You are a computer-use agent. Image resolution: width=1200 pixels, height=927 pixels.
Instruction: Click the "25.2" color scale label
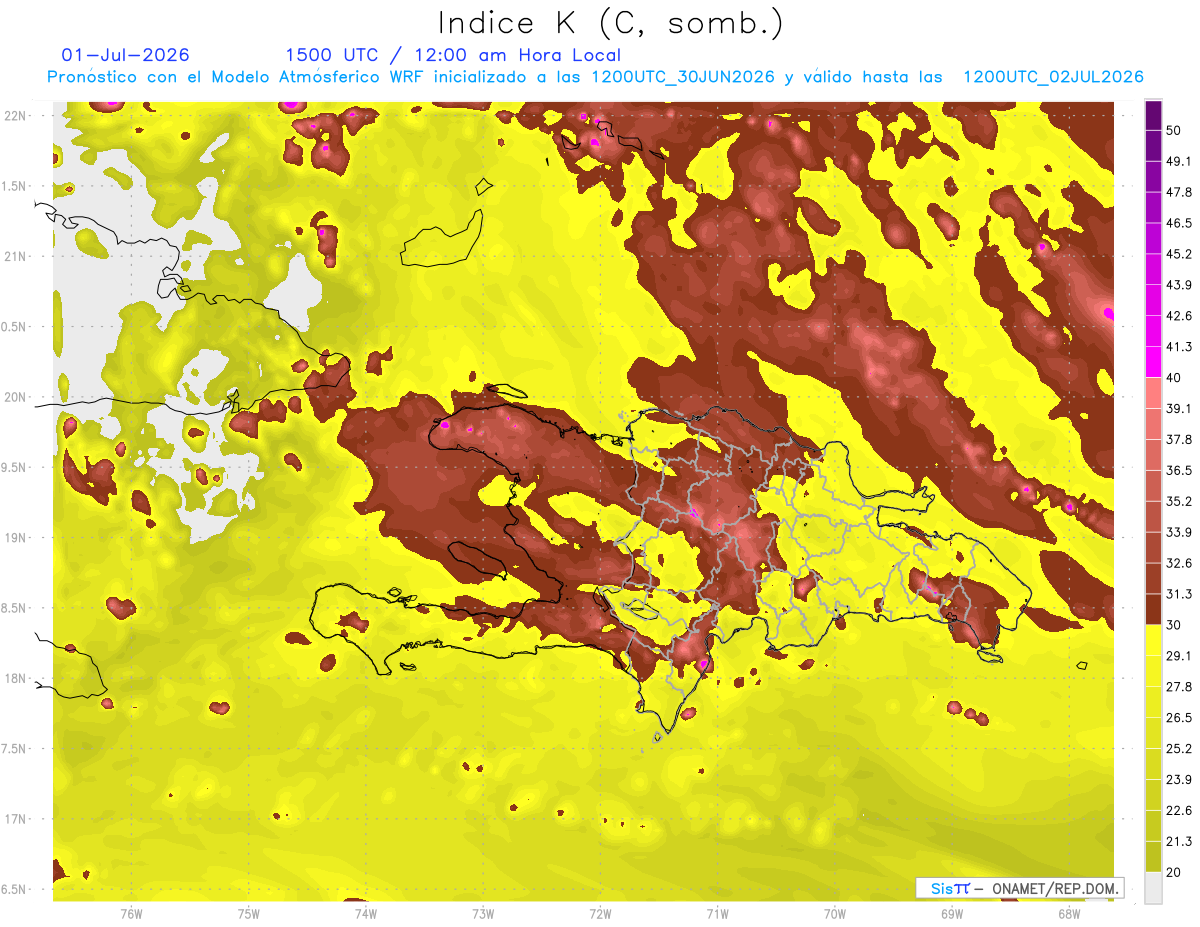1180,748
